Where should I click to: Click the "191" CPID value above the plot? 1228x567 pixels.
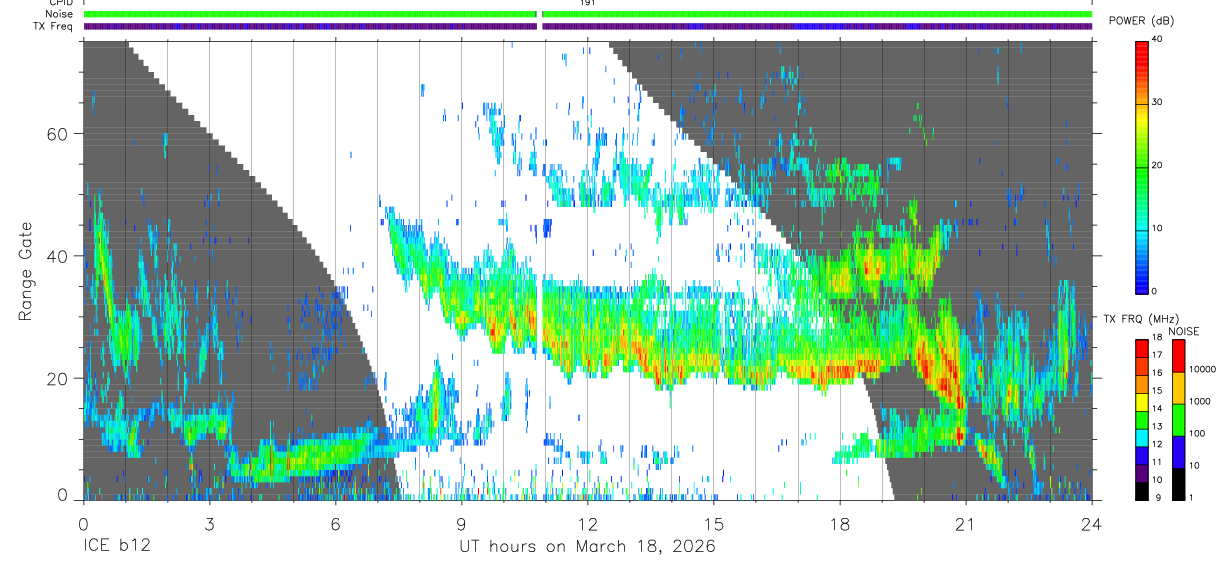tap(588, 3)
